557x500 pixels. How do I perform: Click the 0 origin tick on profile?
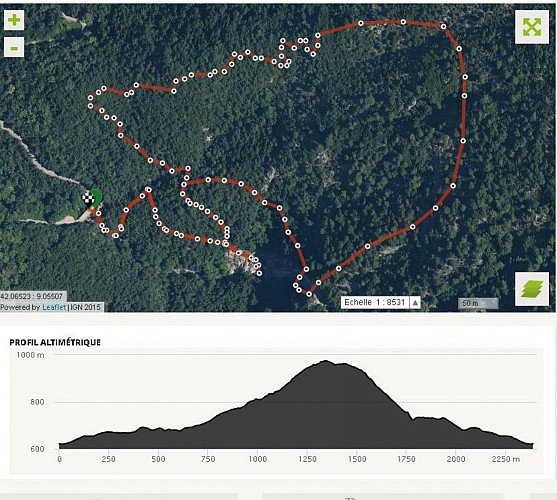pos(59,459)
